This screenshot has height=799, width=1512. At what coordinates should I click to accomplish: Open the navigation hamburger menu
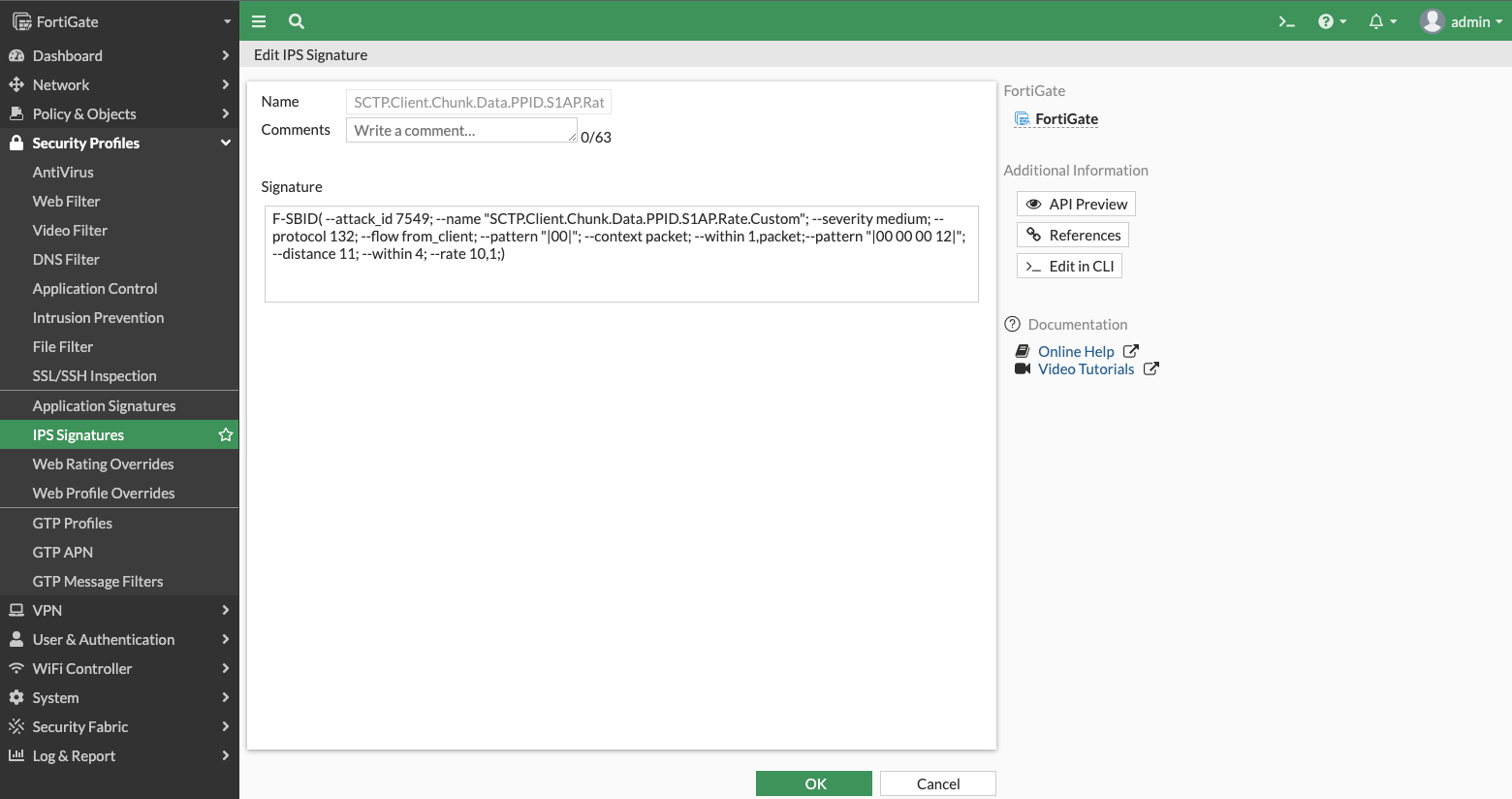(258, 20)
